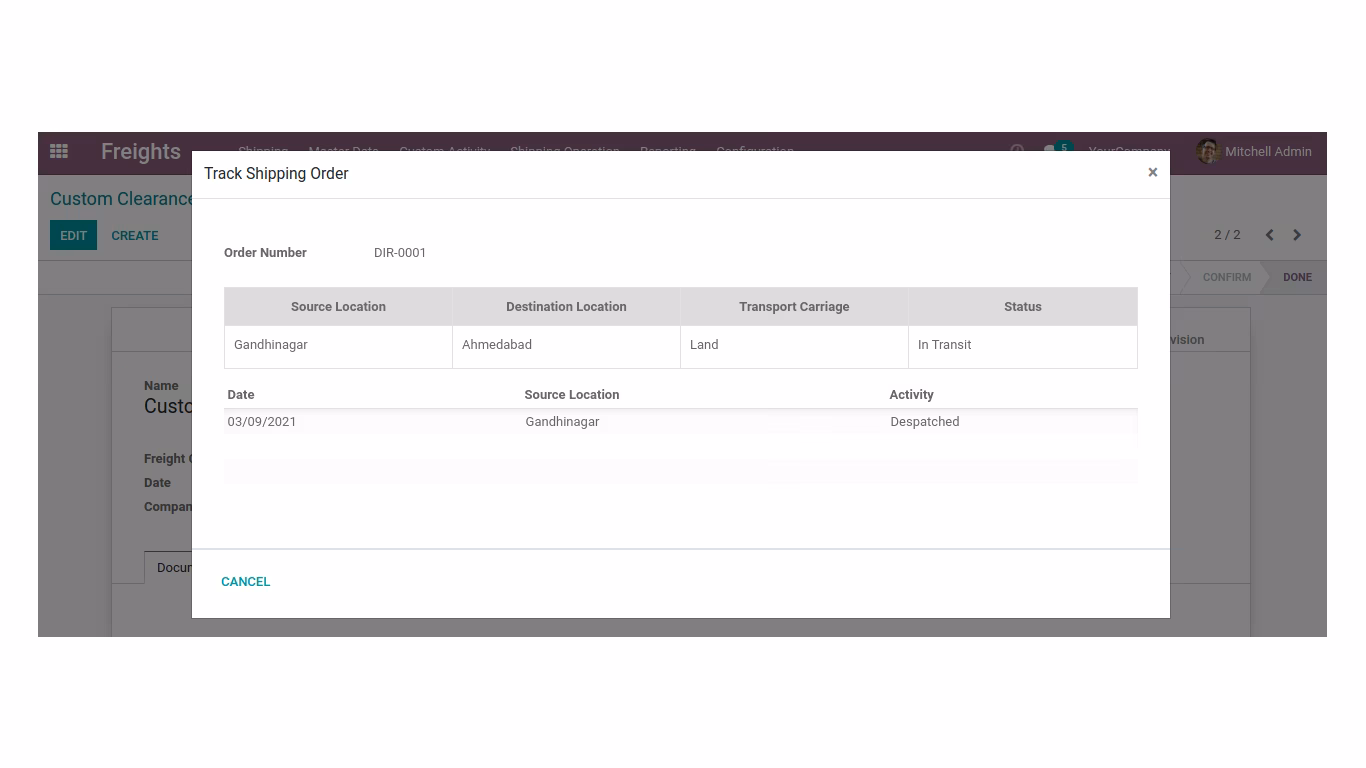This screenshot has height=768, width=1366.
Task: Select the Ahmedabad destination cell
Action: pyautogui.click(x=566, y=345)
